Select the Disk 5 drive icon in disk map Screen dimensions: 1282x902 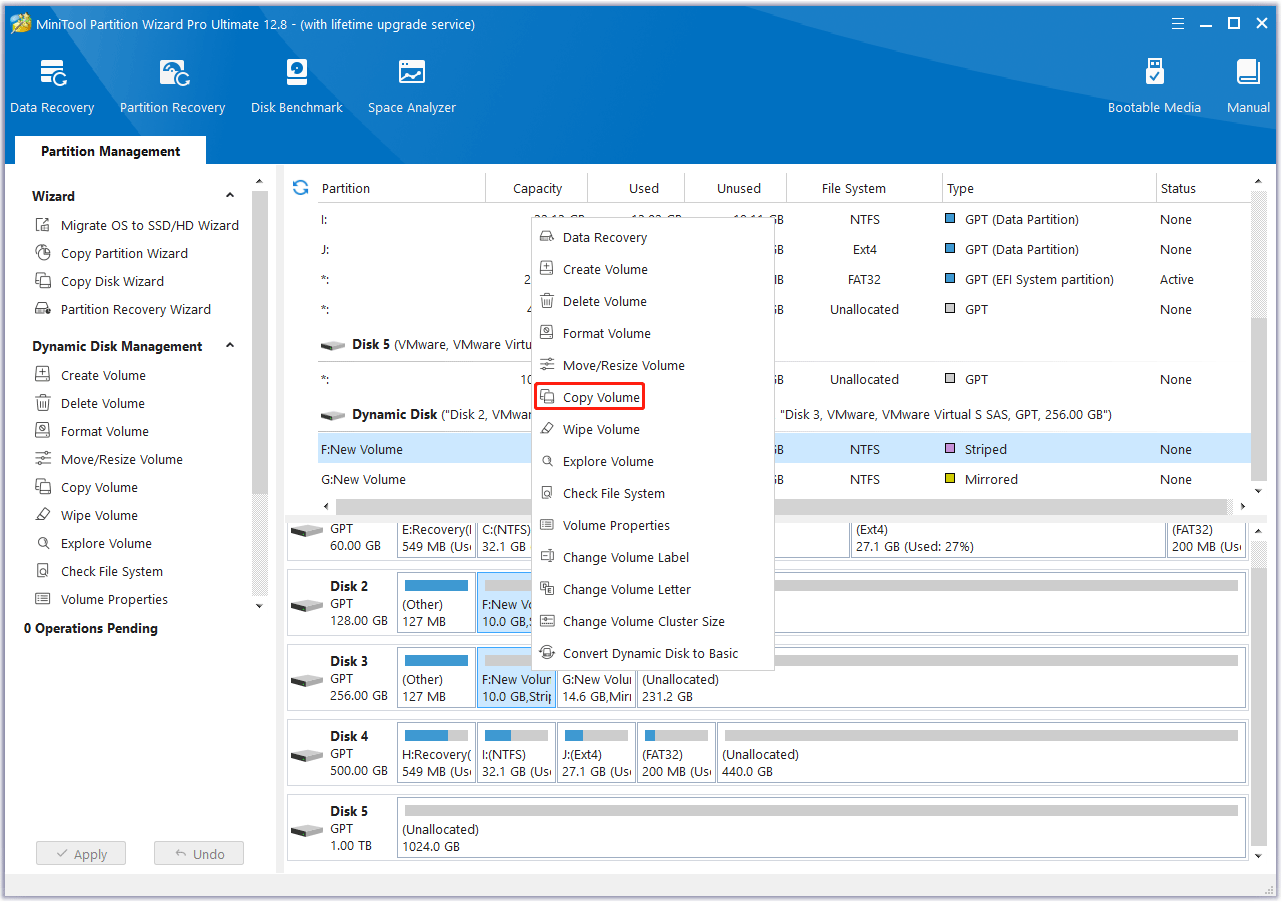click(307, 829)
